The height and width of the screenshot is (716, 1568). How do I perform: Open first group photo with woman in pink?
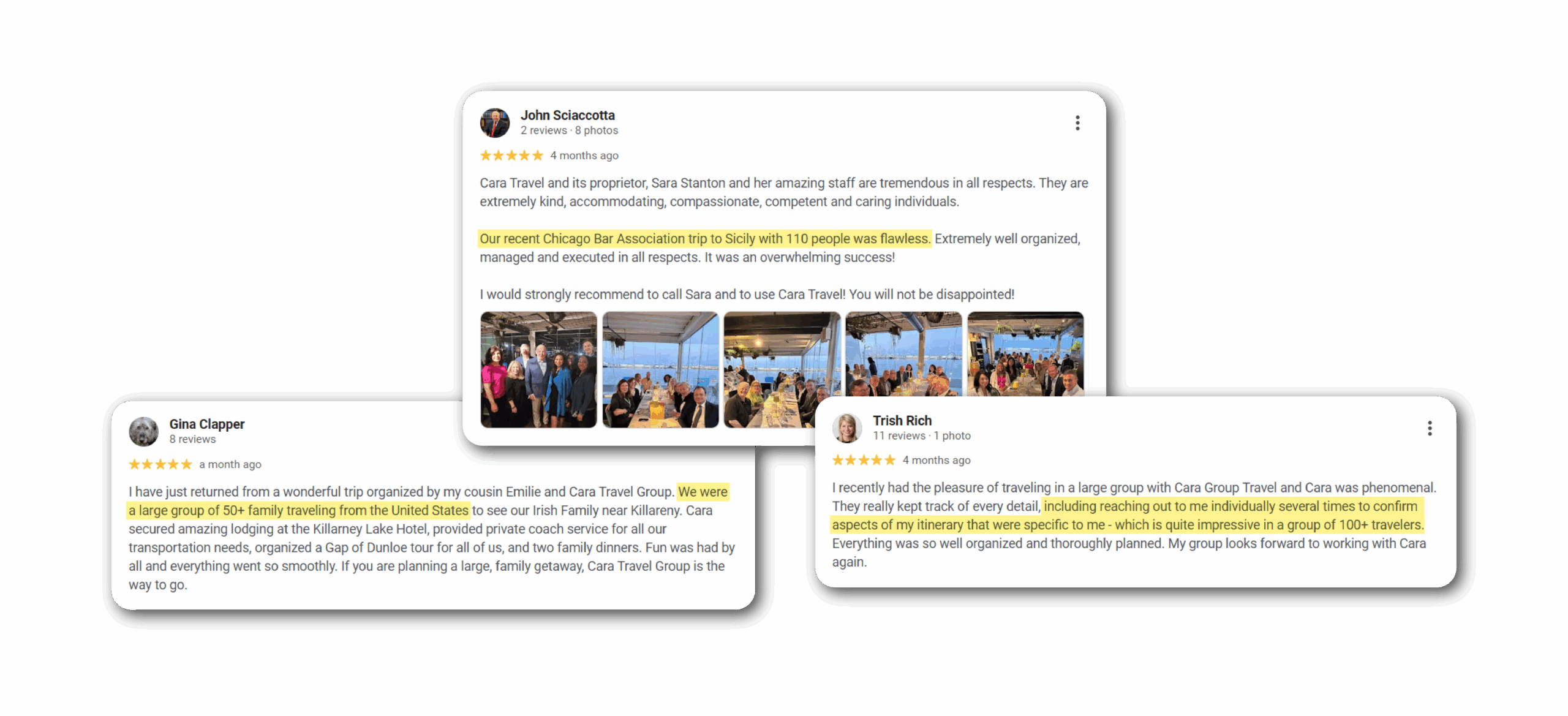[x=538, y=369]
